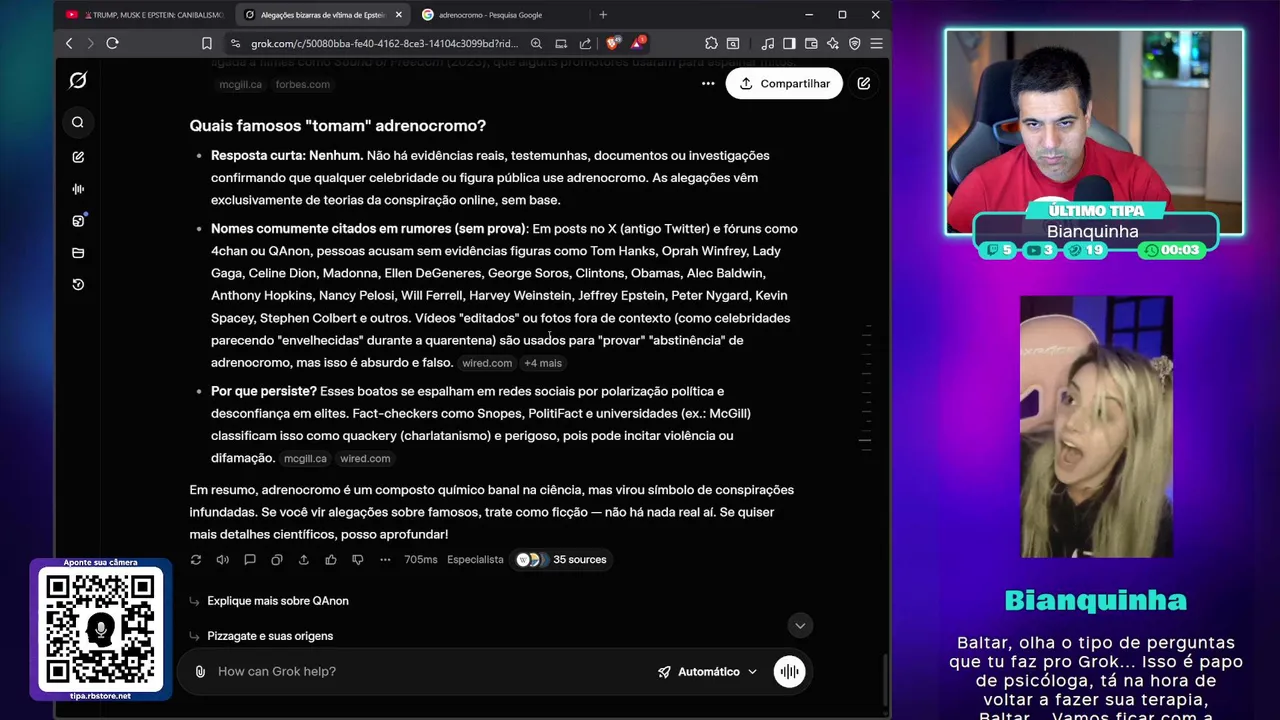Read the response aloud with the speaker icon
The height and width of the screenshot is (720, 1280).
pyautogui.click(x=223, y=560)
